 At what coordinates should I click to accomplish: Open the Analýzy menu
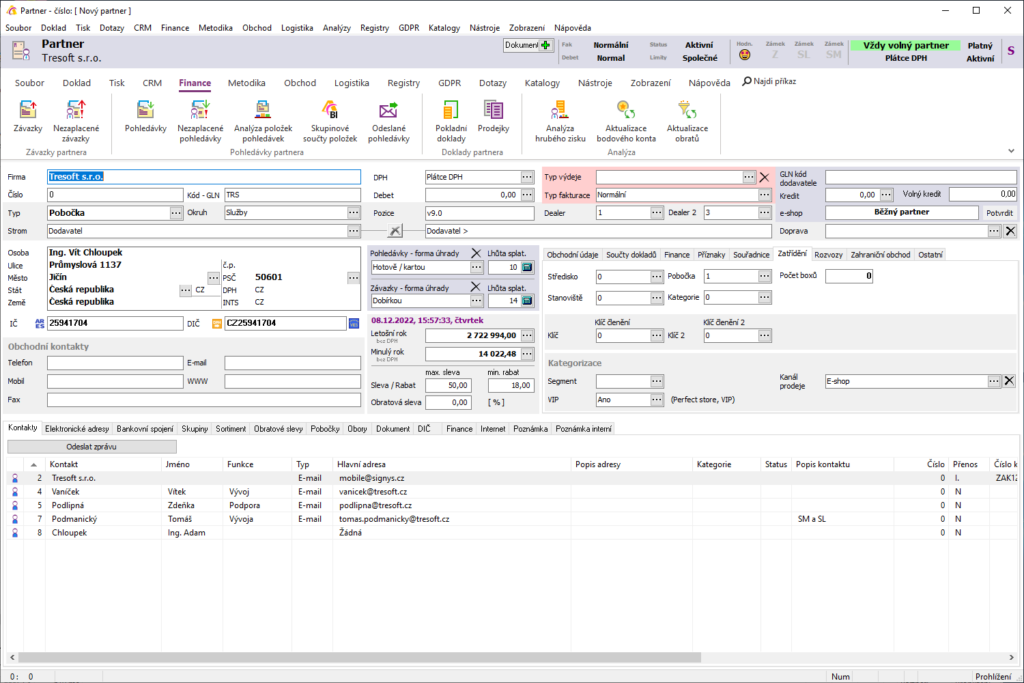click(x=337, y=28)
